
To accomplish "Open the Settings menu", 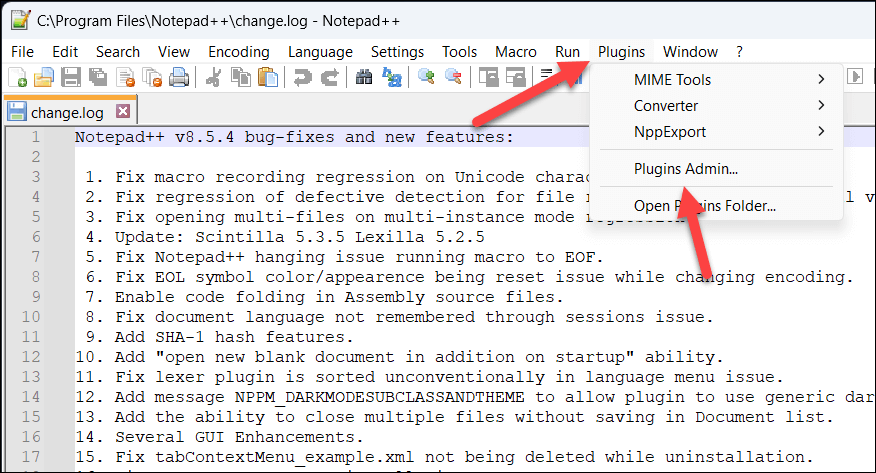I will pyautogui.click(x=397, y=52).
